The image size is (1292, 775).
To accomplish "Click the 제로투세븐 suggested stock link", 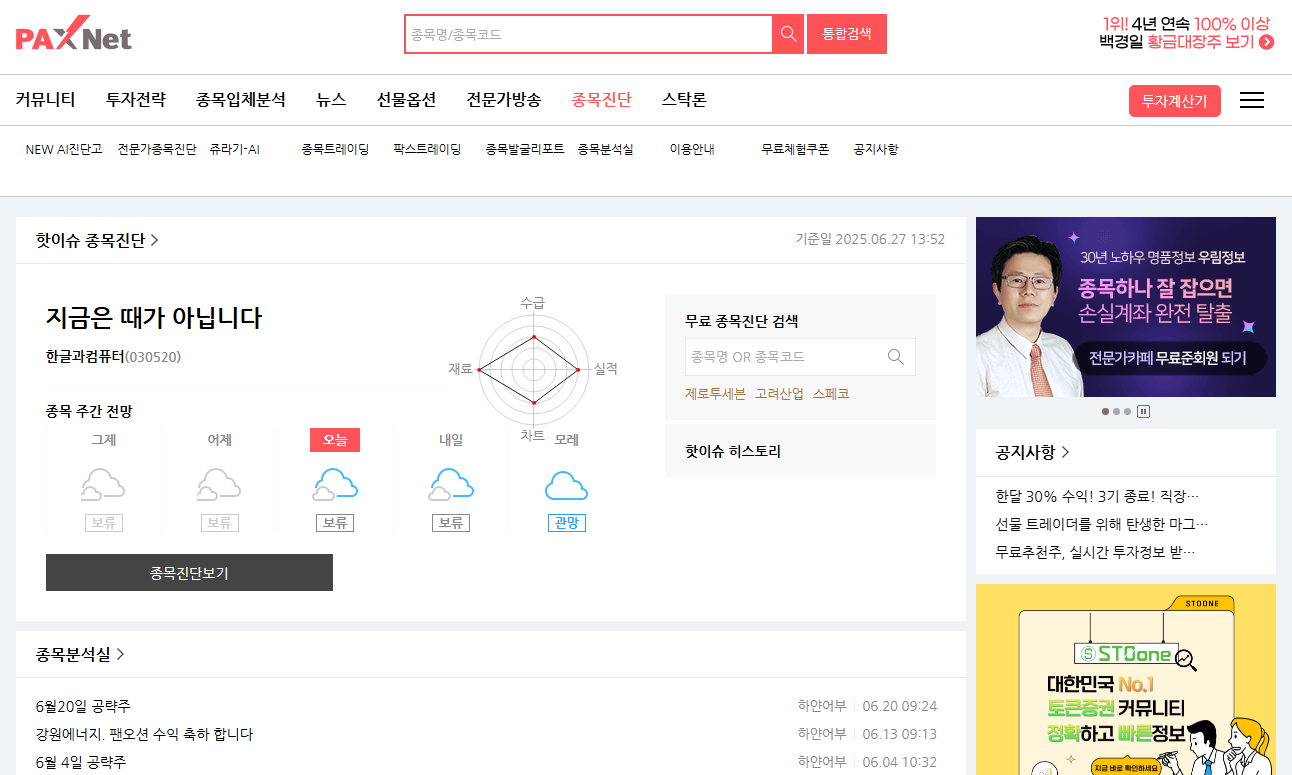I will click(715, 394).
